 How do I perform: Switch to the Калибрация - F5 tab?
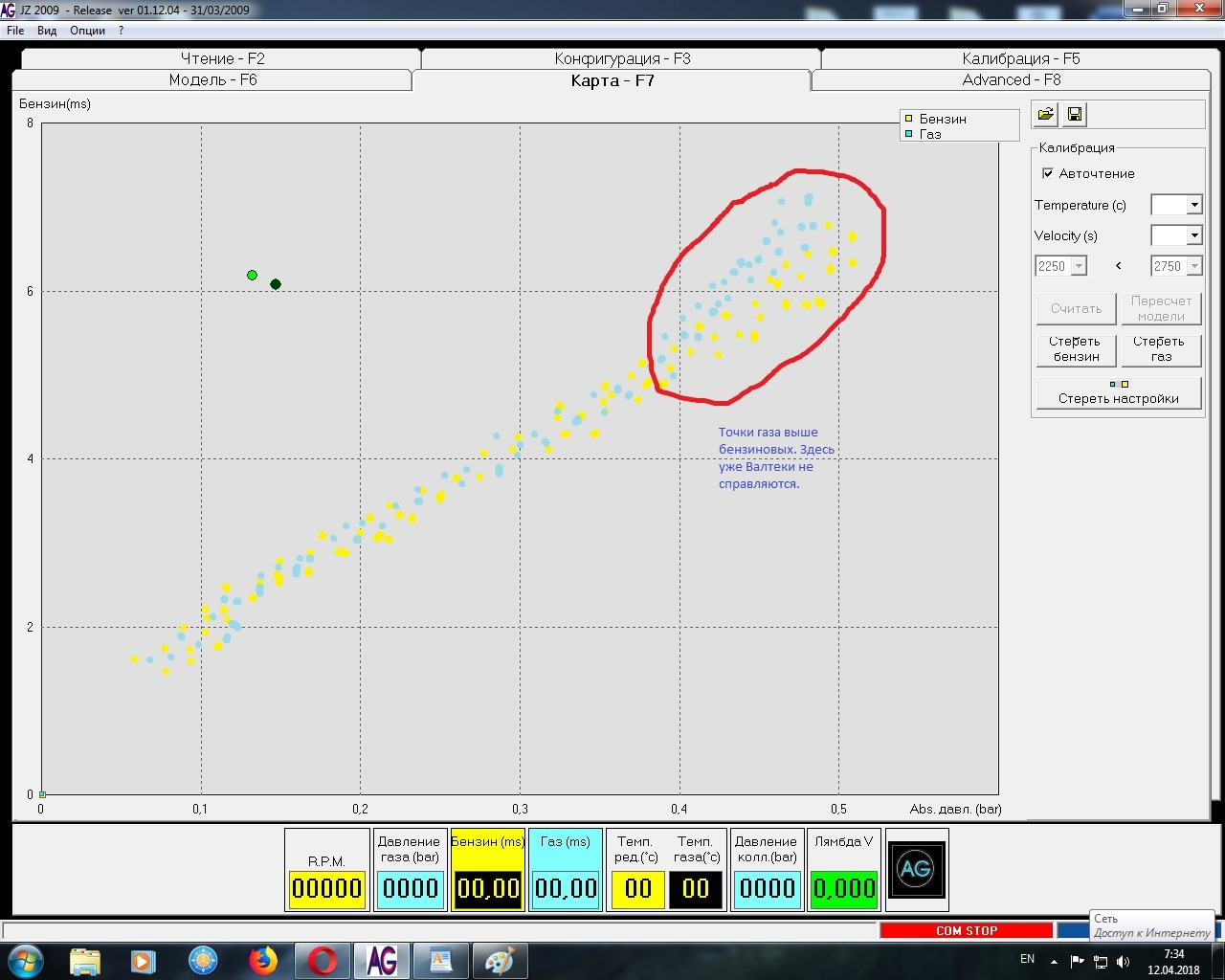pyautogui.click(x=1020, y=58)
